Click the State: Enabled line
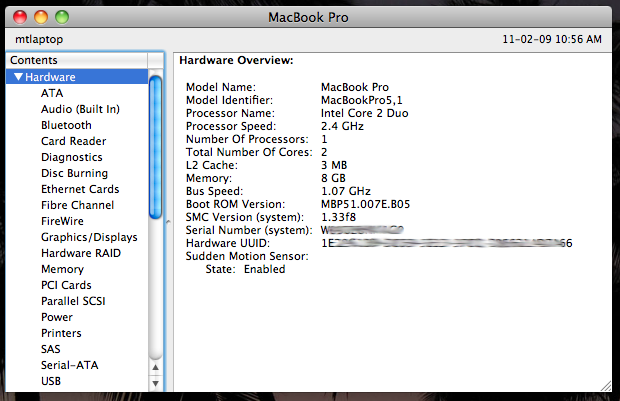The width and height of the screenshot is (620, 401). (245, 269)
